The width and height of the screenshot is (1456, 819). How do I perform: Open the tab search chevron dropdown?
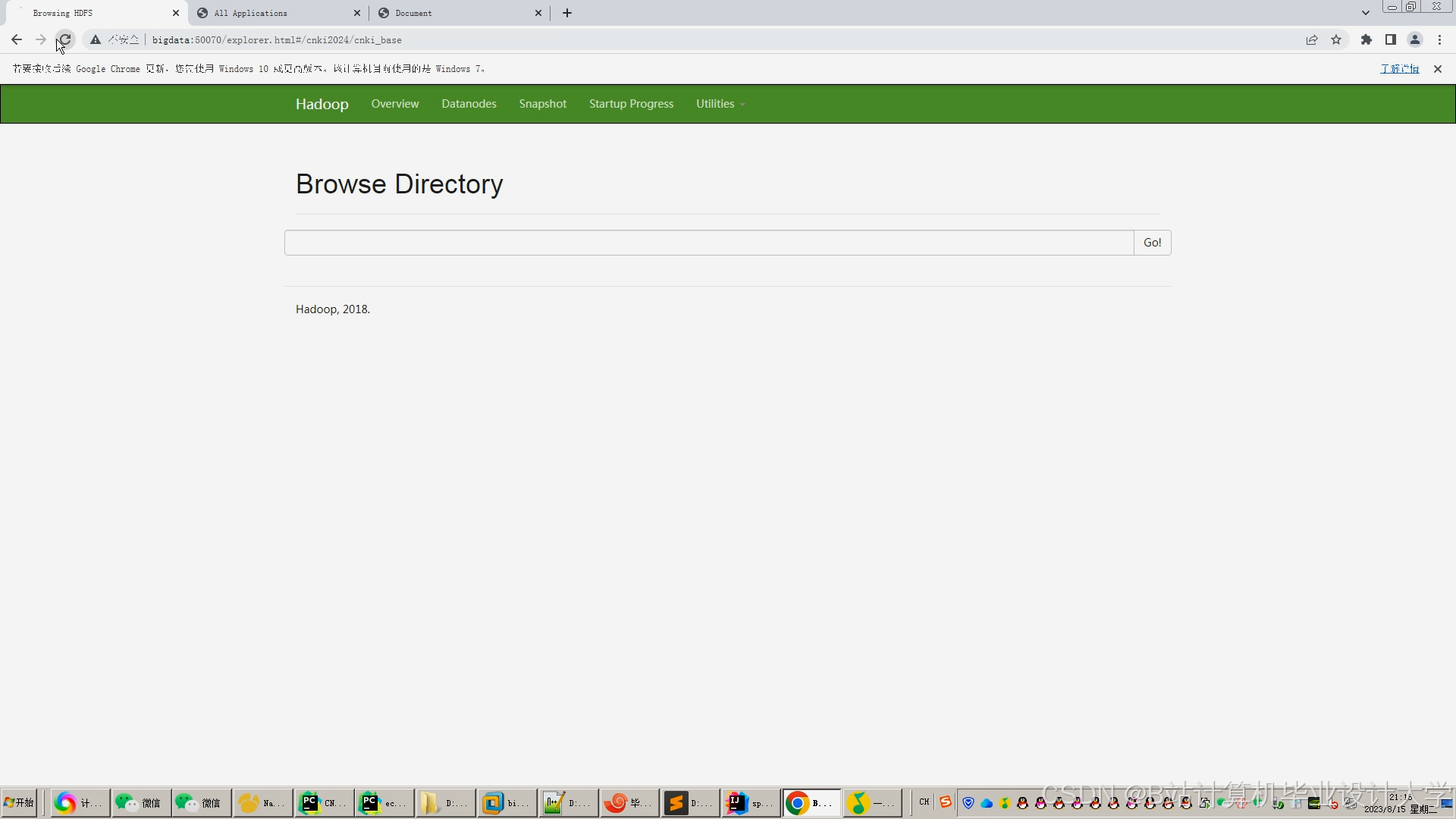(x=1365, y=13)
